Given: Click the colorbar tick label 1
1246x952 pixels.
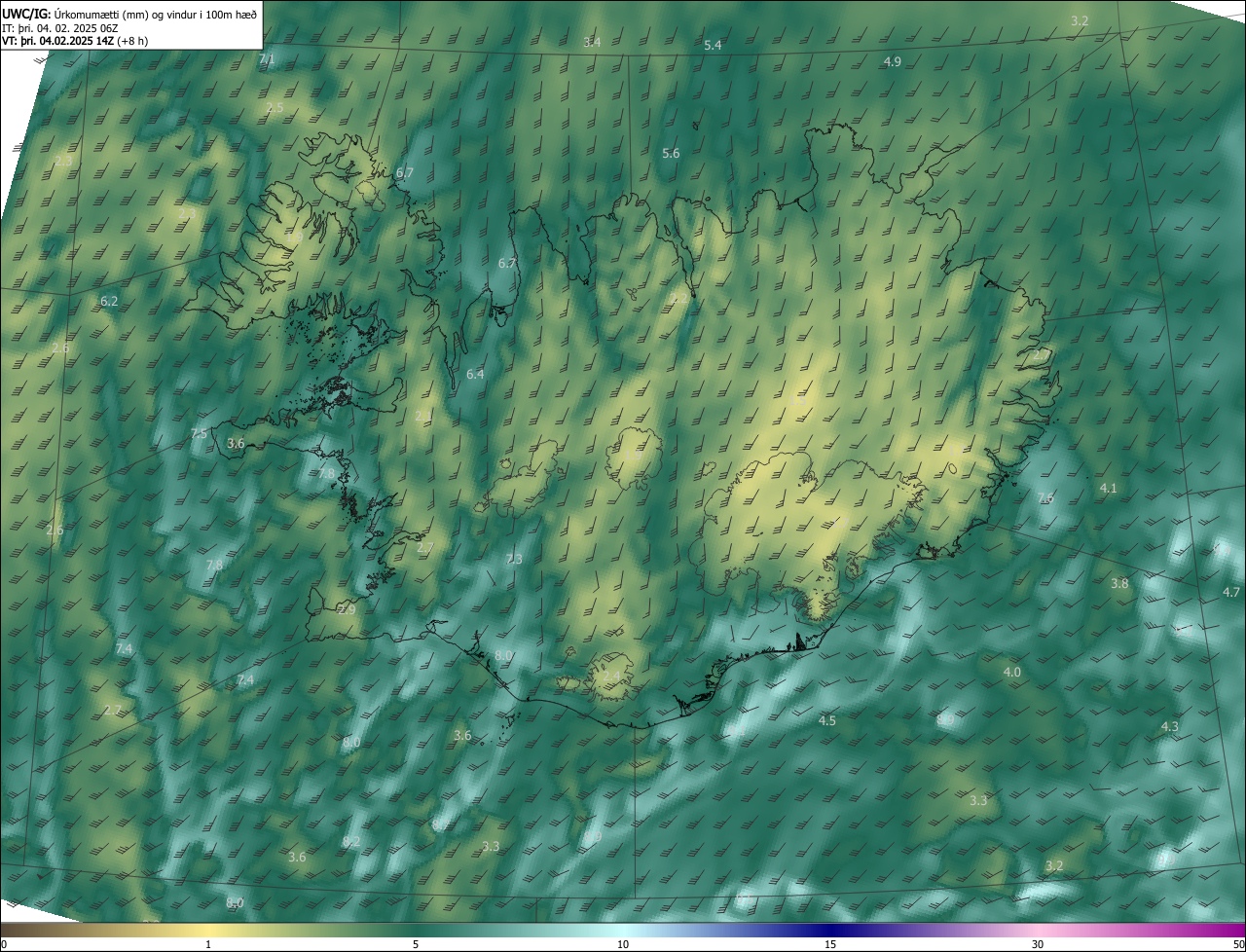Looking at the screenshot, I should click(208, 944).
